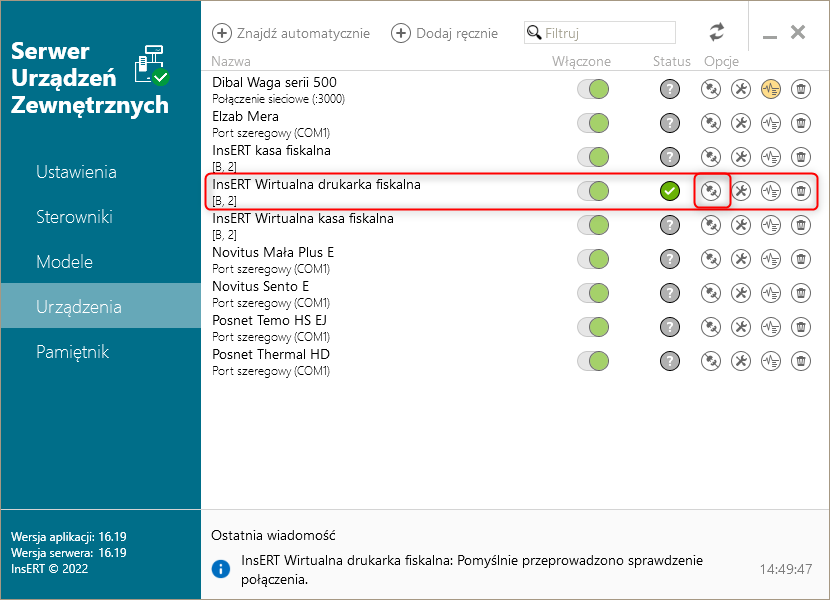
Task: Toggle off InsERT Wirtualna drukarka fiskalna
Action: (x=593, y=191)
